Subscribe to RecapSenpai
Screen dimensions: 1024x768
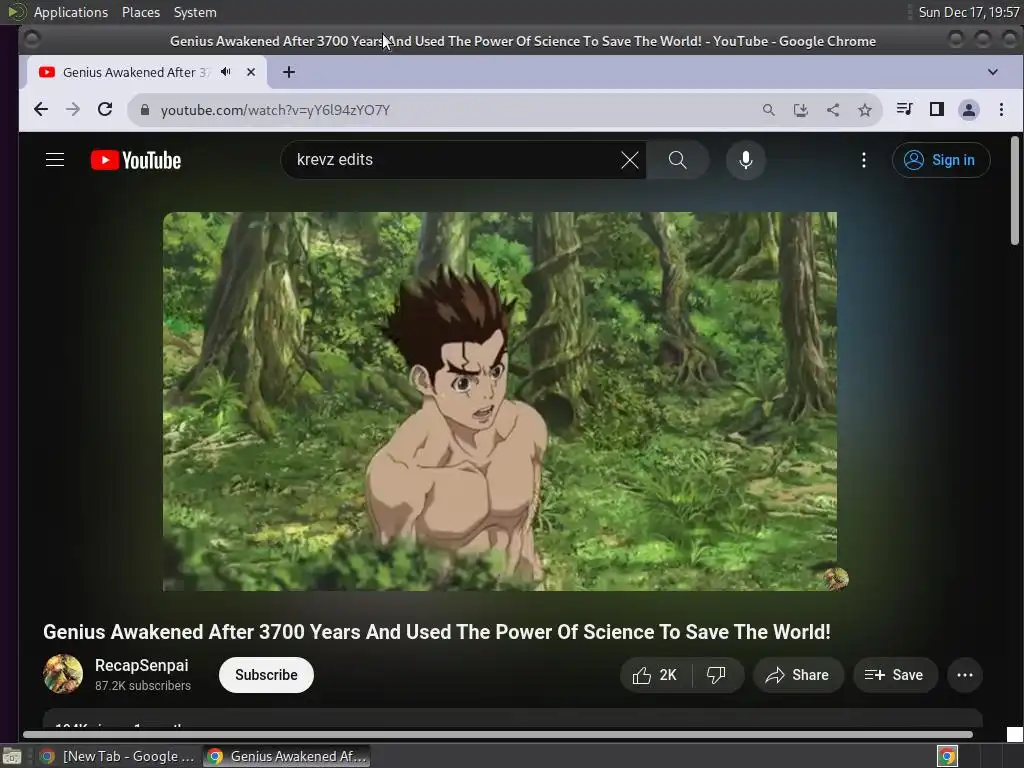tap(266, 675)
